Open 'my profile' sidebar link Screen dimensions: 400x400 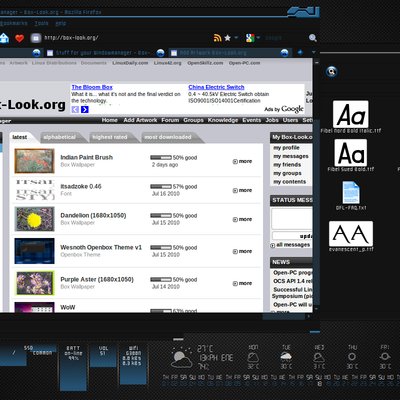point(286,148)
